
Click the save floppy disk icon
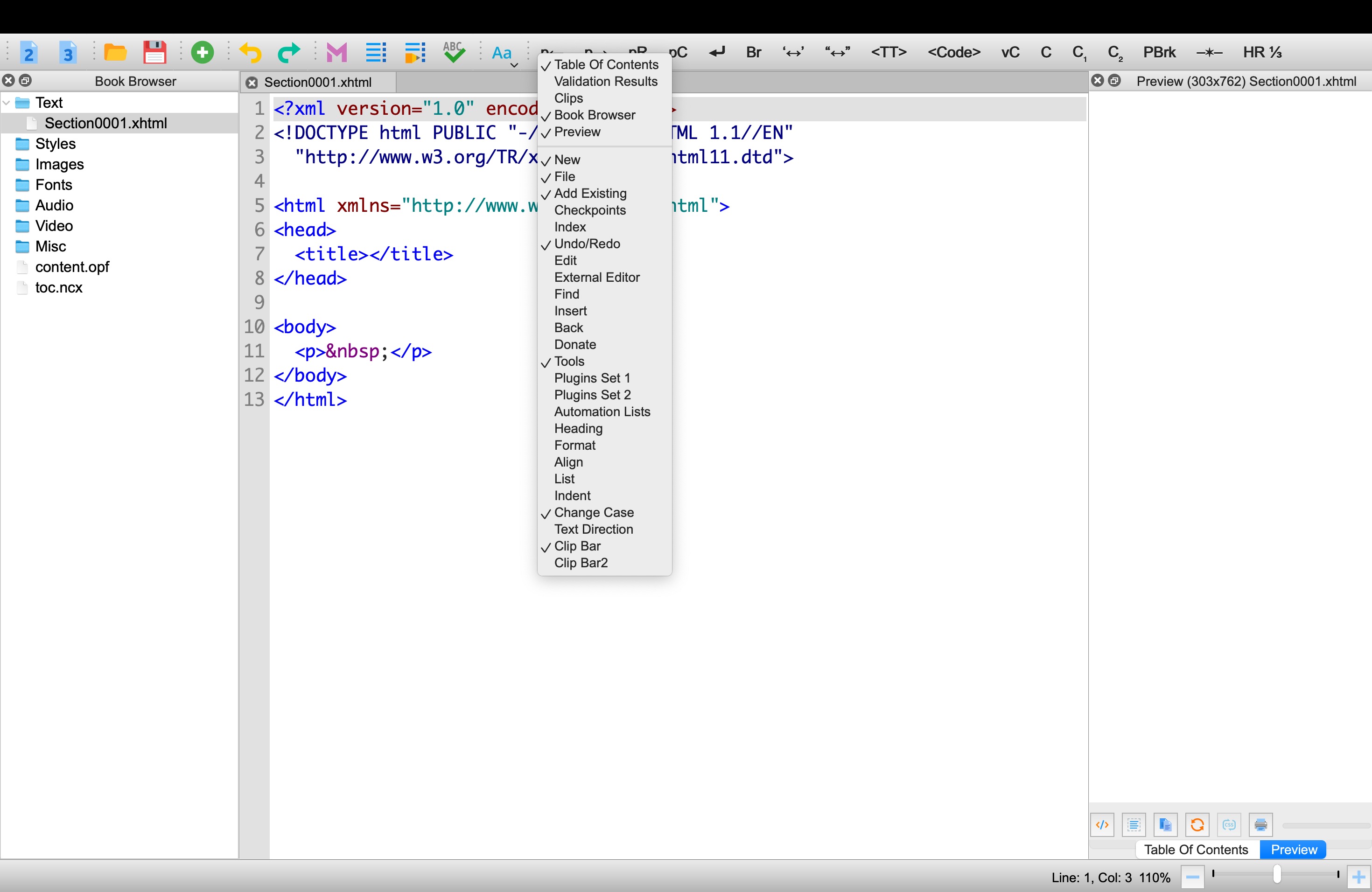pyautogui.click(x=154, y=52)
